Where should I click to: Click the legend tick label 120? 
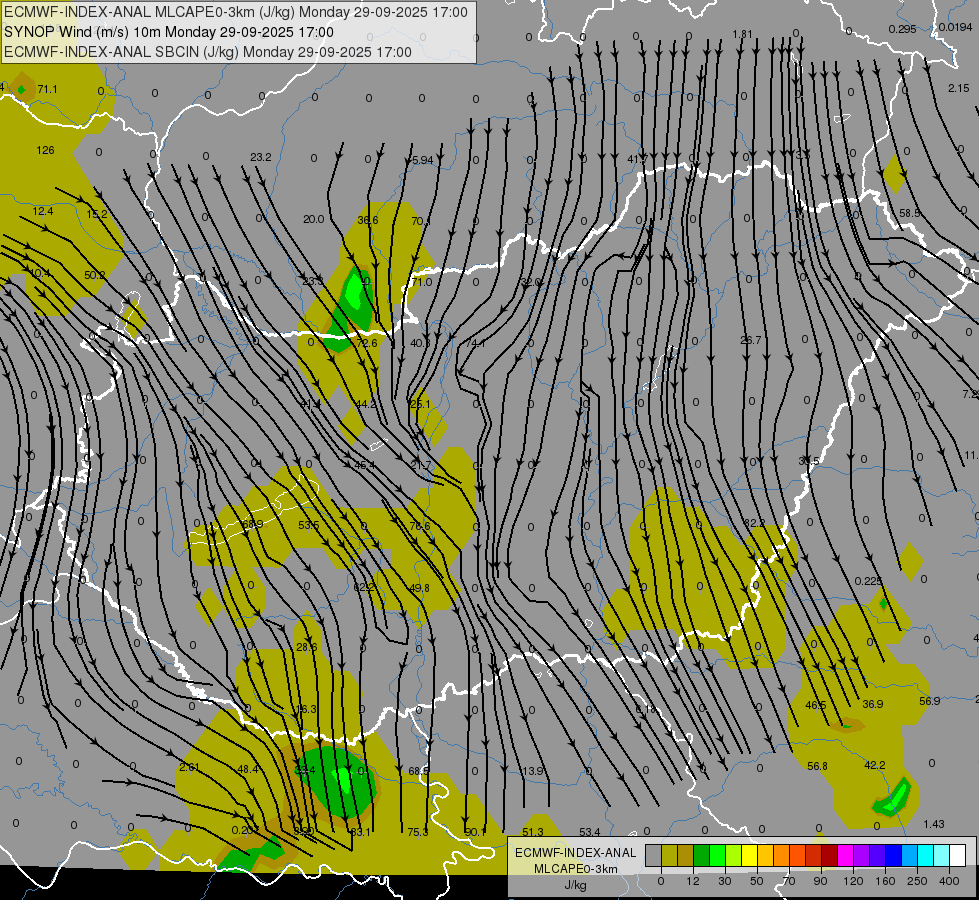(x=853, y=881)
